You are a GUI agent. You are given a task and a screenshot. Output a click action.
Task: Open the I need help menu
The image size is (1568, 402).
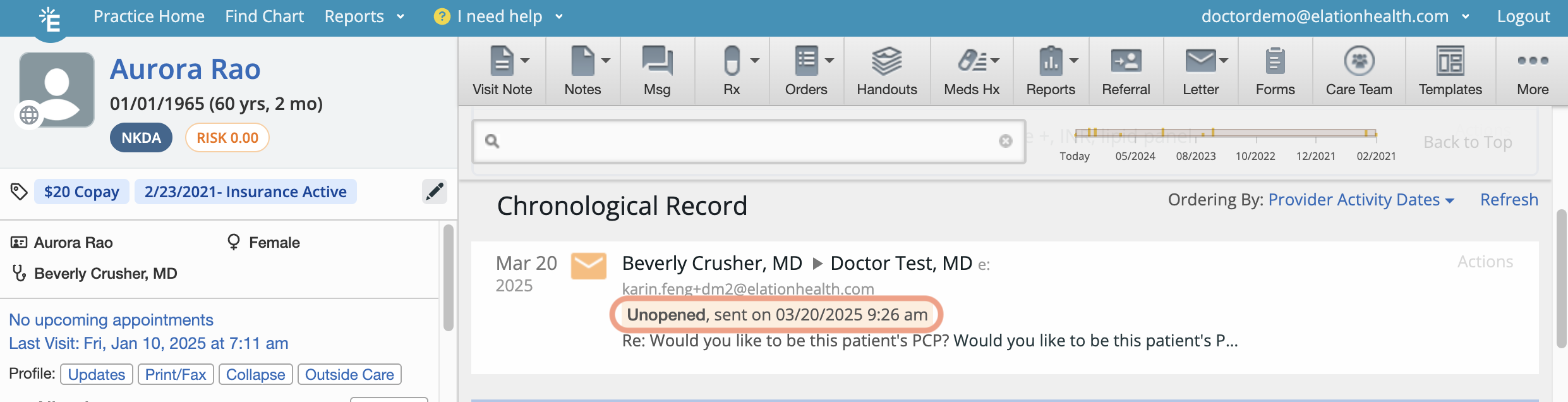498,16
